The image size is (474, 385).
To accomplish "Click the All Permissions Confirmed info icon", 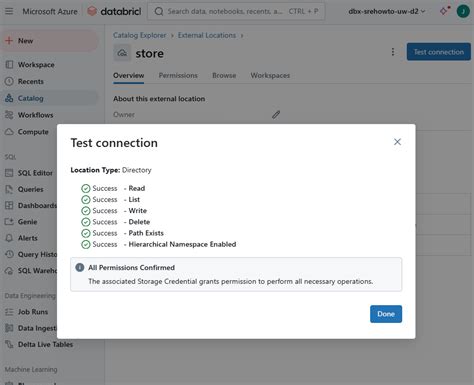I will click(80, 267).
